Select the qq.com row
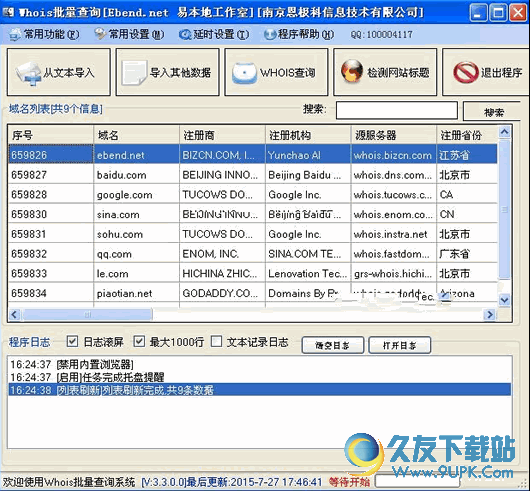Screen dimensions: 530x491 (253, 253)
